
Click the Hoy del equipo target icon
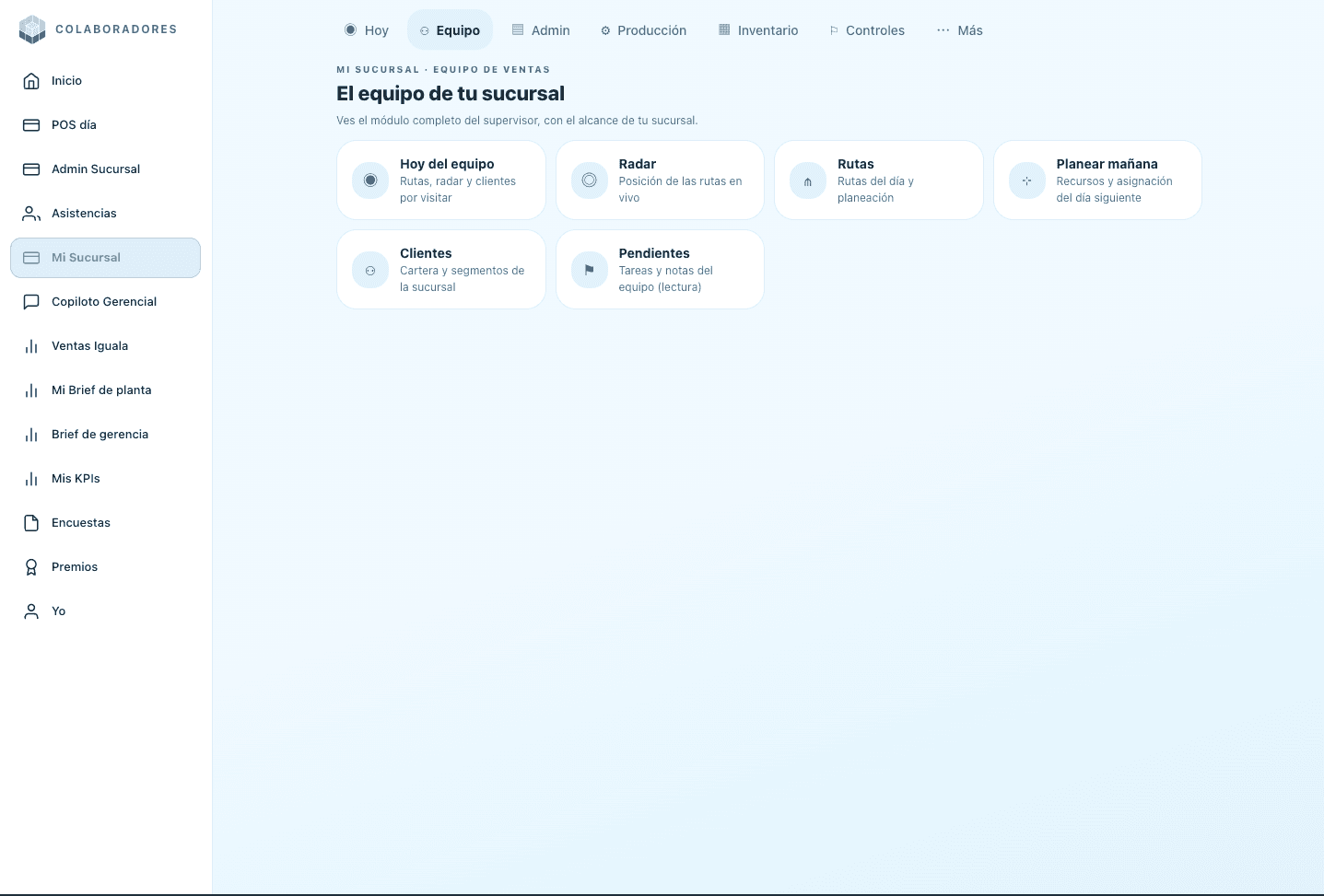[x=370, y=180]
